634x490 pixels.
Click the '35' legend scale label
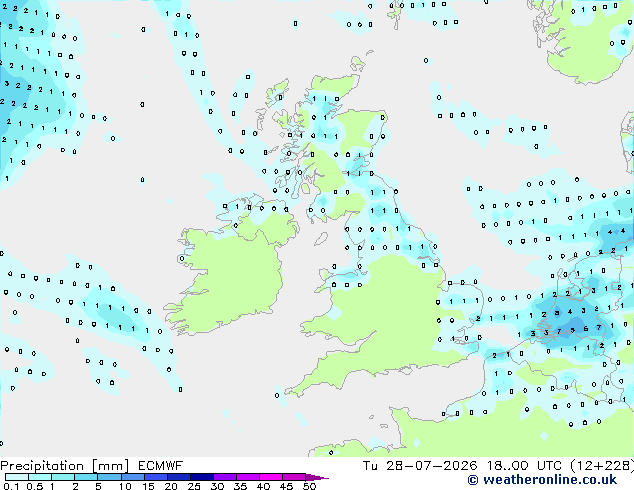point(240,486)
